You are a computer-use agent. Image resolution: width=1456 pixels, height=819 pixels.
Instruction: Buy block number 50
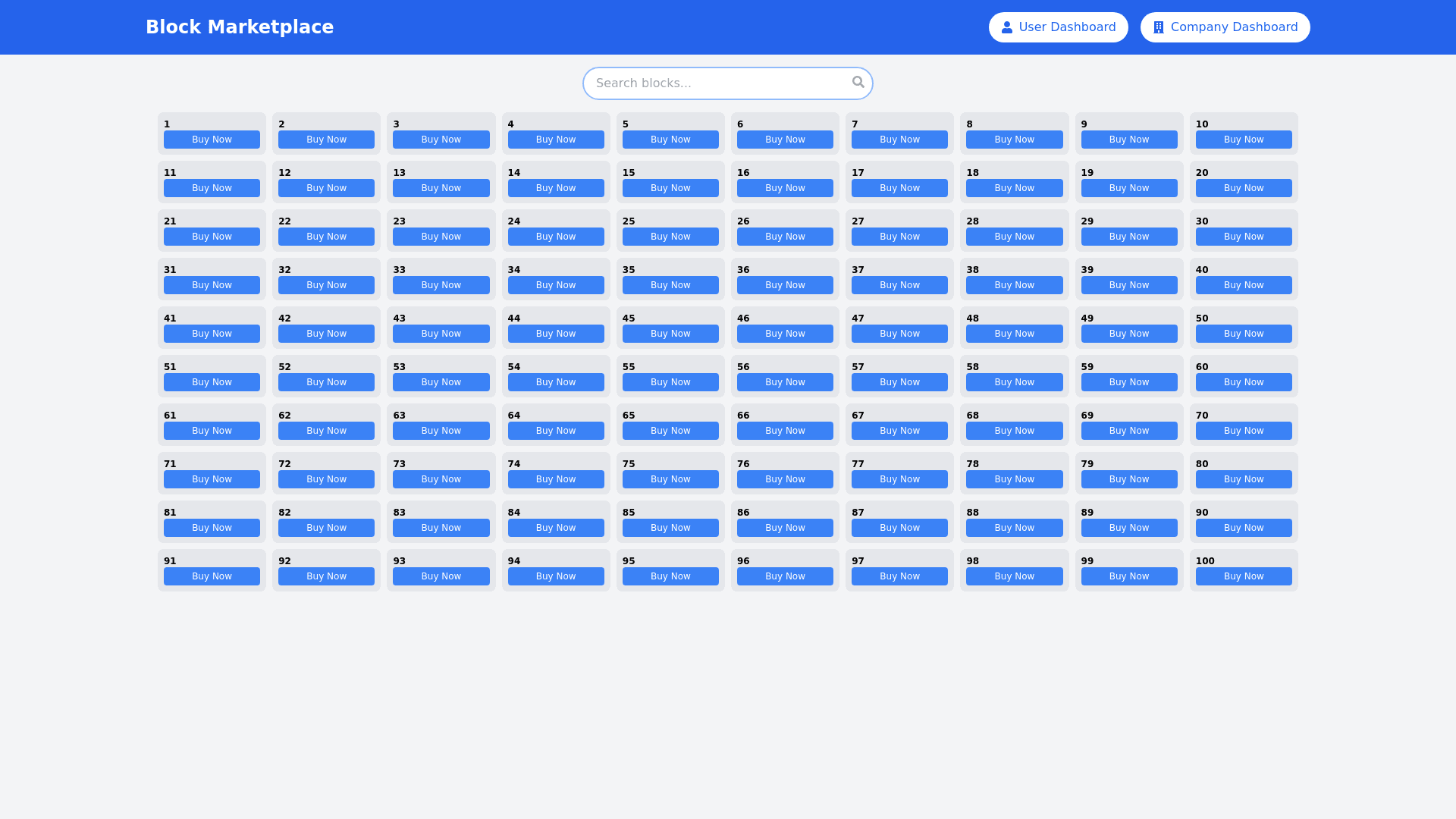(x=1244, y=334)
